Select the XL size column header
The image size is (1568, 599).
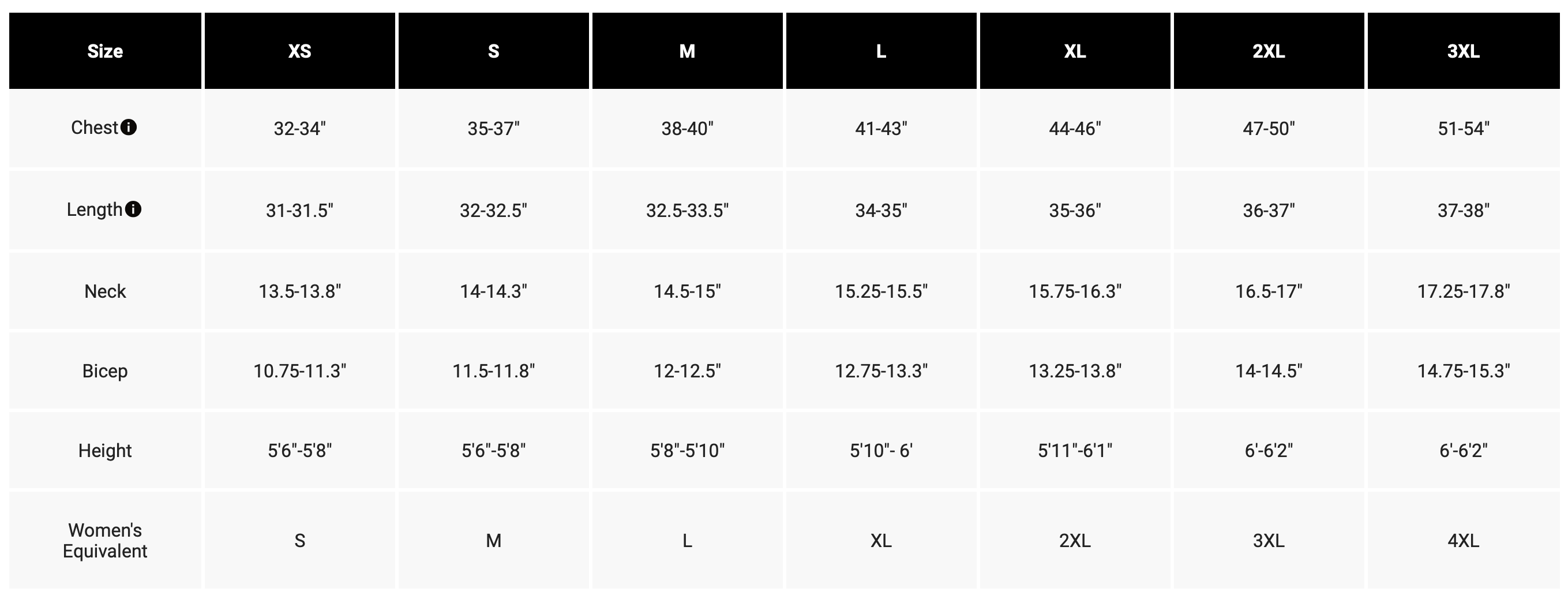click(1075, 51)
